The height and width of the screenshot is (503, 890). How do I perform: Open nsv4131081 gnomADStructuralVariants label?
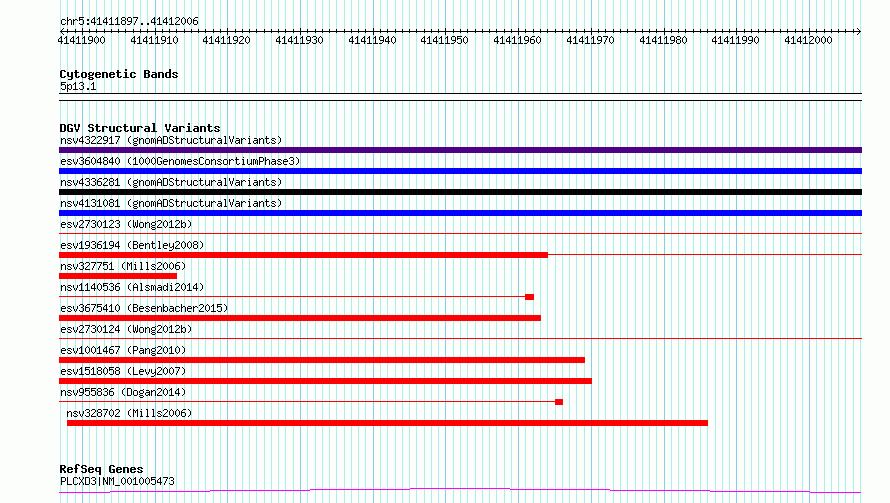(171, 203)
